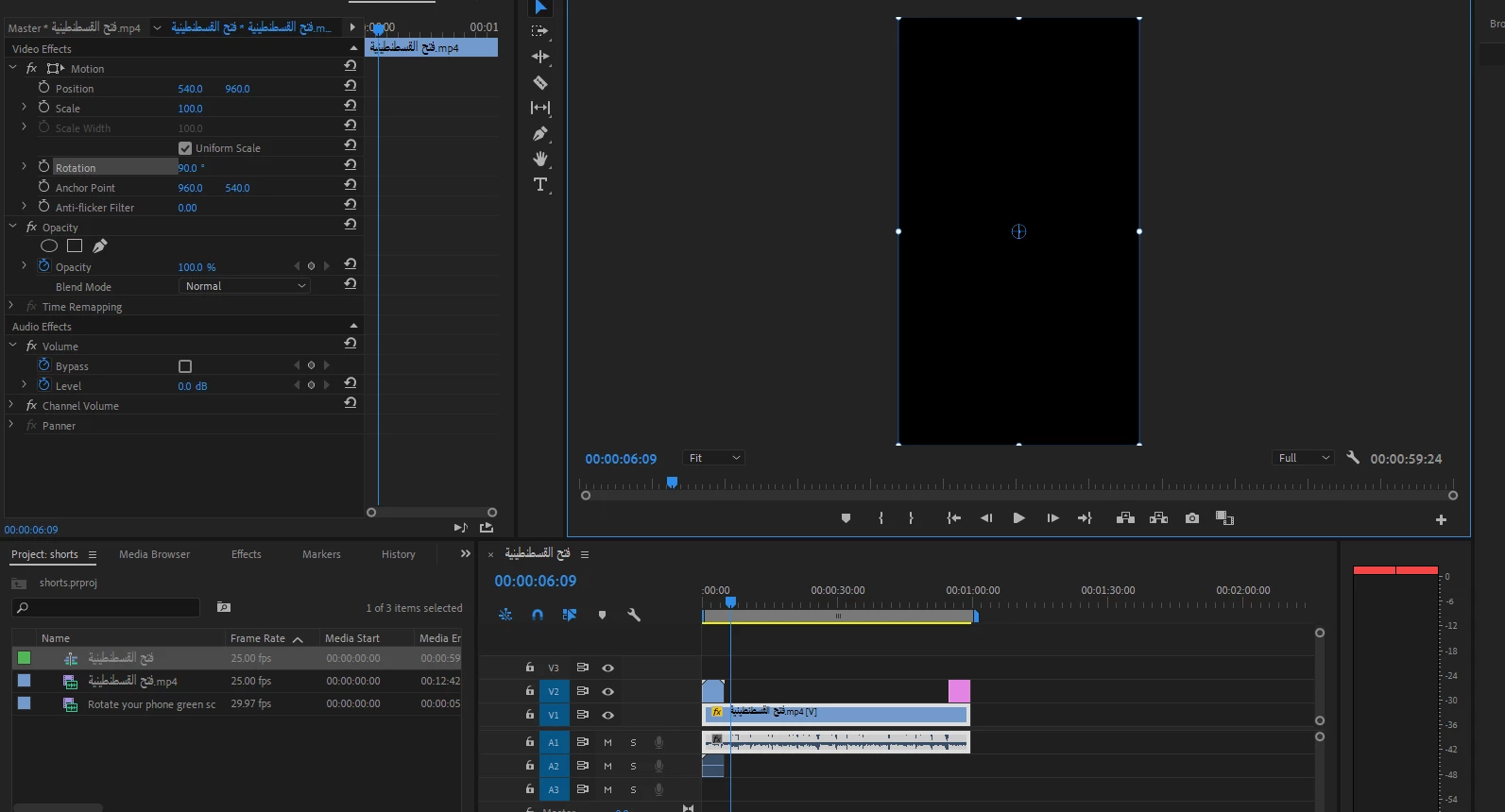1505x812 pixels.
Task: Go to In point in Program Monitor
Action: (x=954, y=518)
